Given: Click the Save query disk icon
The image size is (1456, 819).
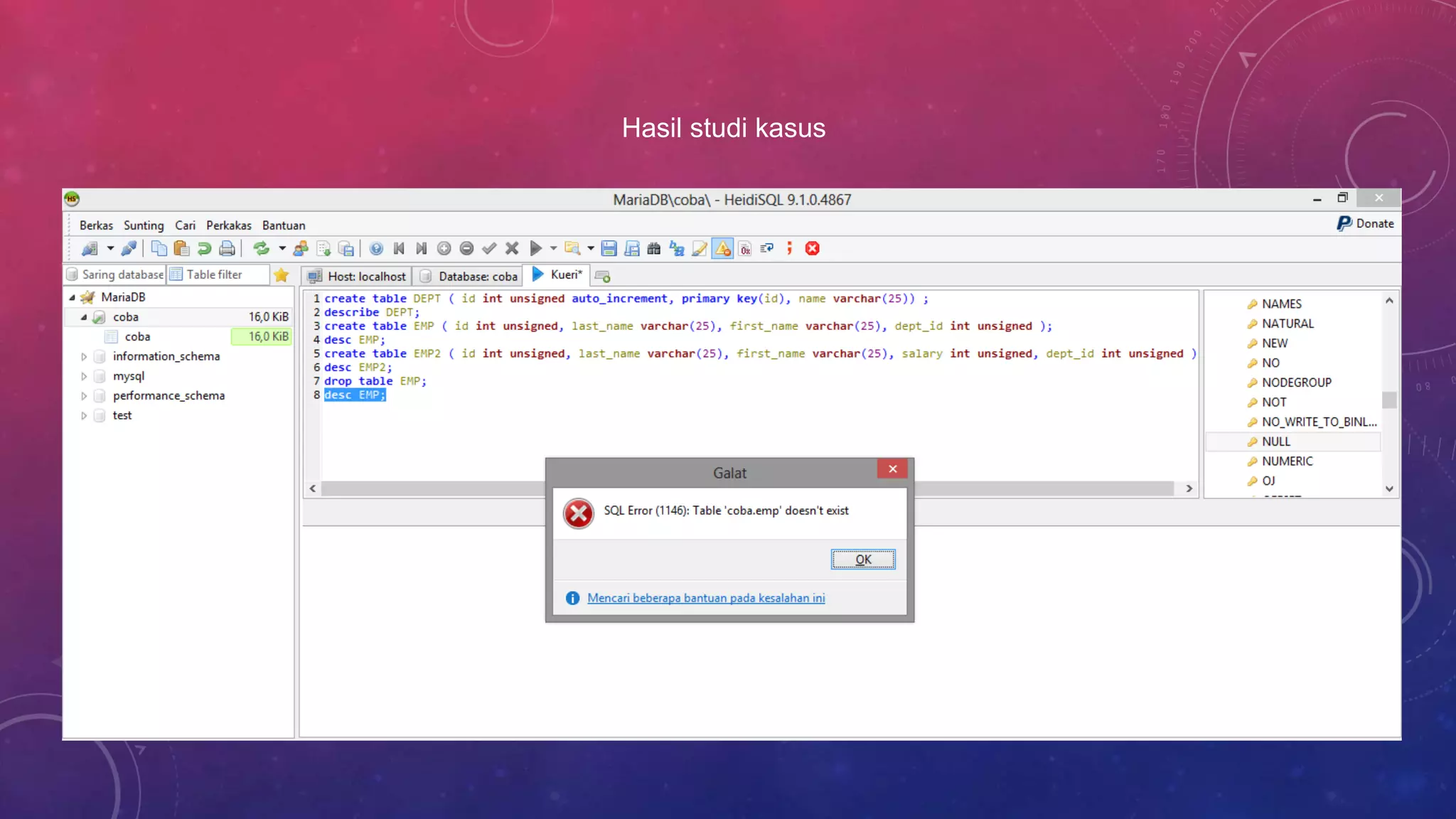Looking at the screenshot, I should point(609,248).
